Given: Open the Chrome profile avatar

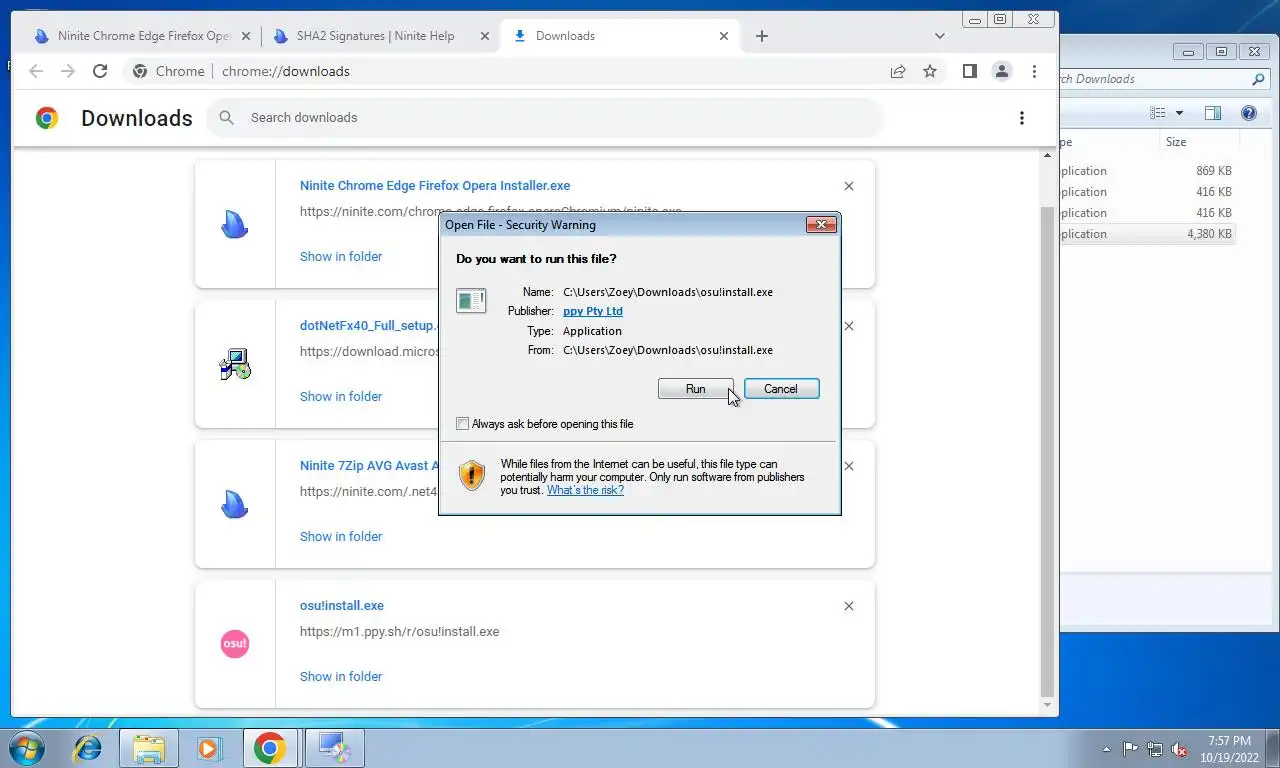Looking at the screenshot, I should [1001, 71].
